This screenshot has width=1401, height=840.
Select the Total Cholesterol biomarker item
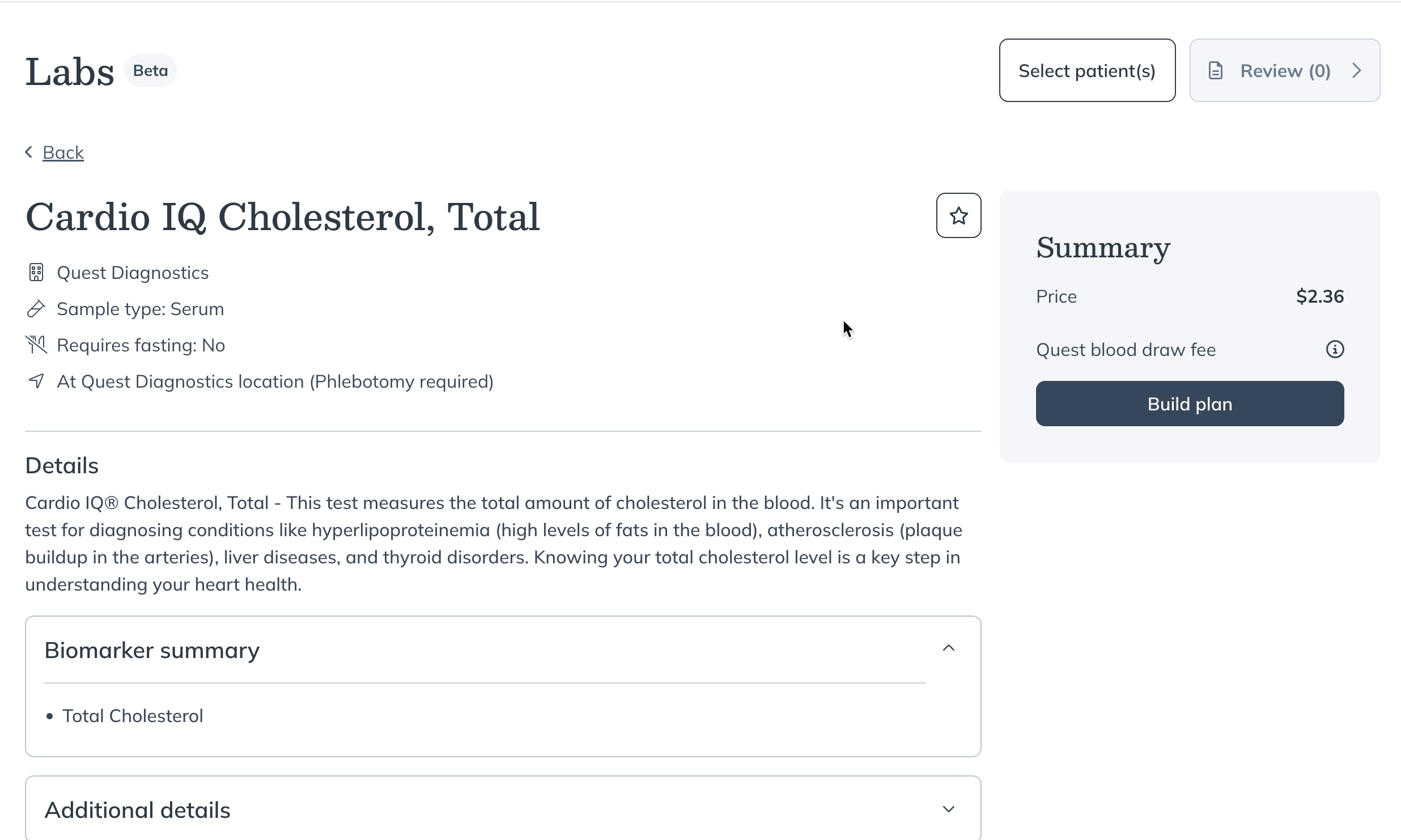(x=133, y=716)
